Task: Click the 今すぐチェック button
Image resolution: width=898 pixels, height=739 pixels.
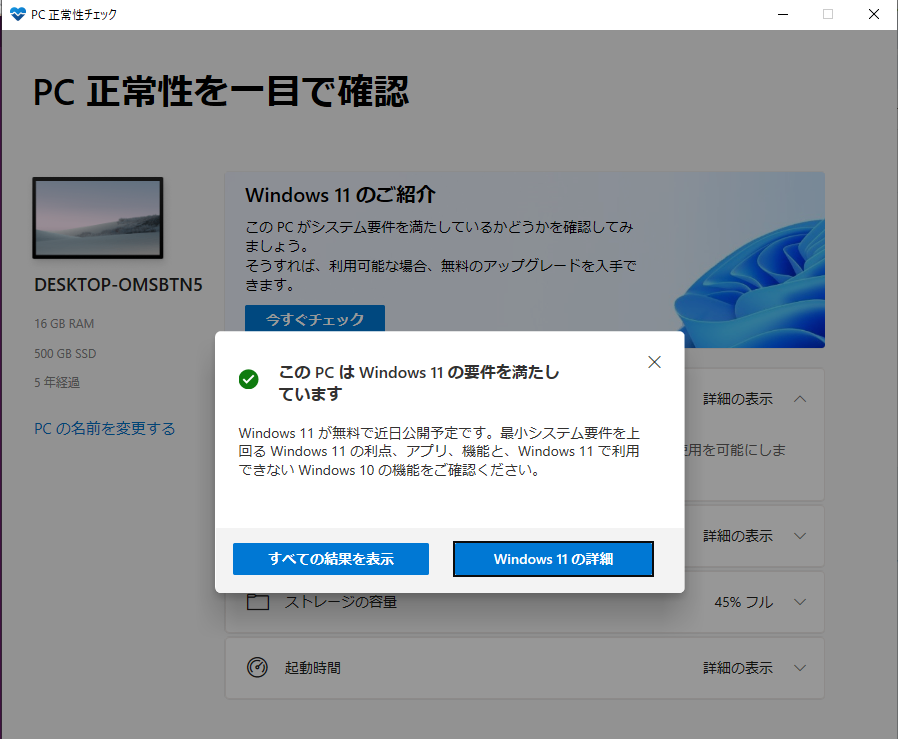Action: click(x=314, y=319)
